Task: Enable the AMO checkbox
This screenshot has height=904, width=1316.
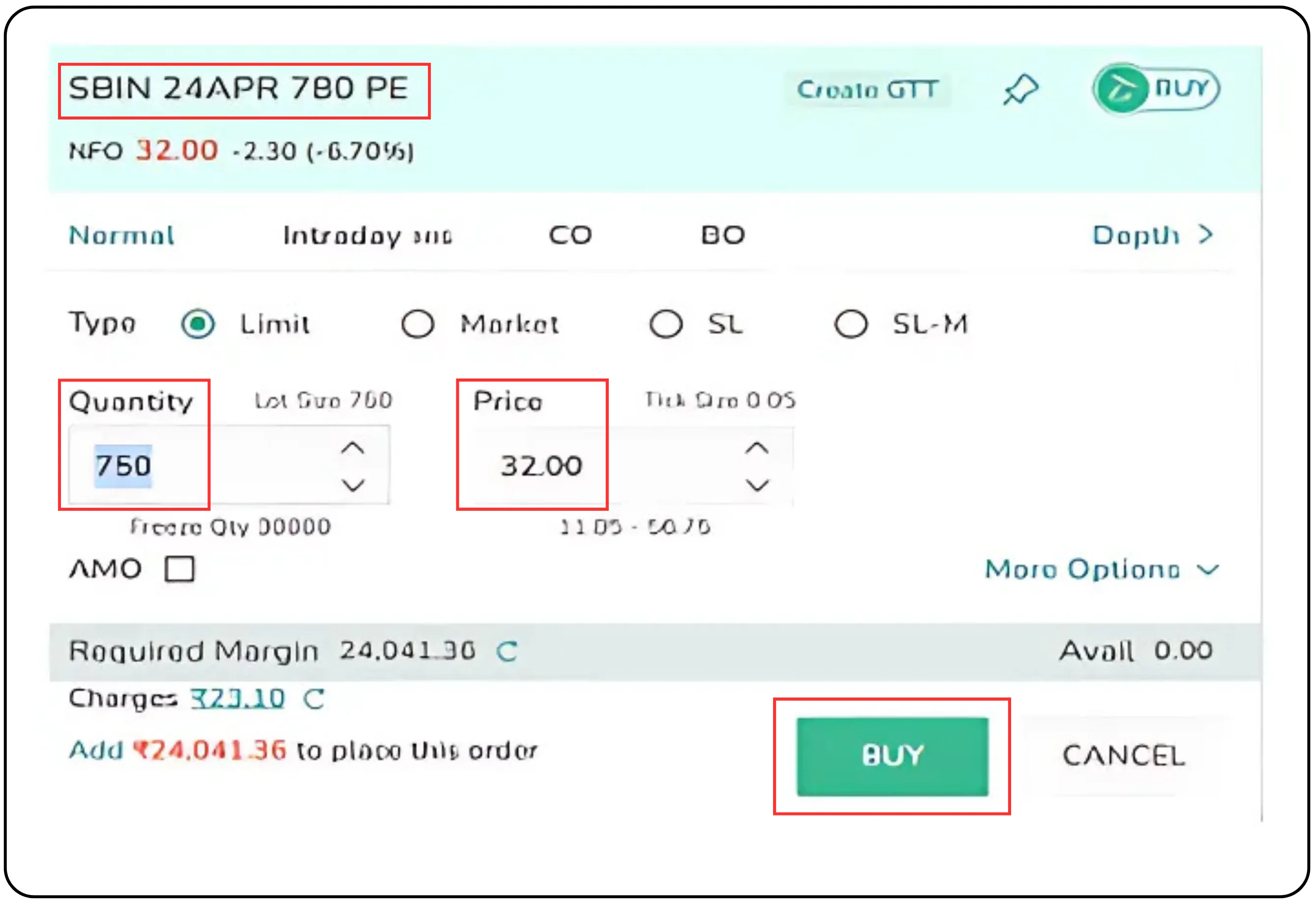Action: coord(179,570)
